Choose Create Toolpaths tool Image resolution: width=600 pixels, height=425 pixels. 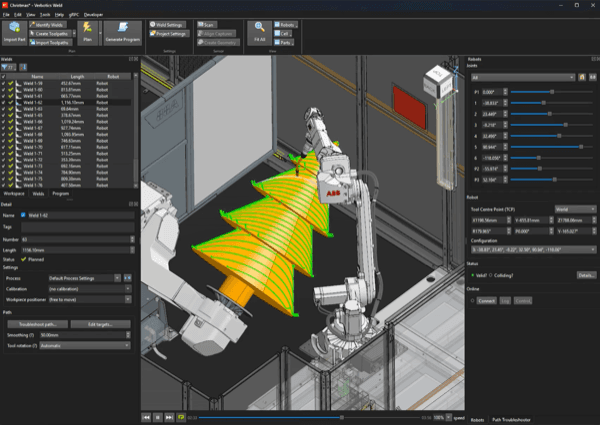tap(50, 34)
